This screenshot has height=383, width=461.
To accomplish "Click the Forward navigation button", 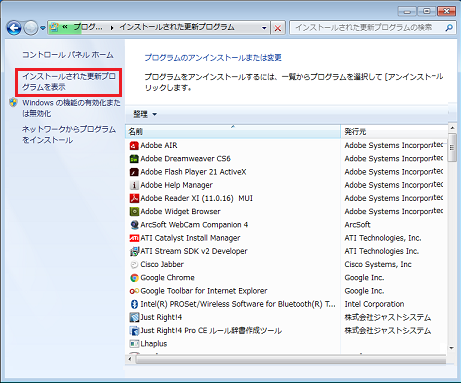I will (31, 28).
